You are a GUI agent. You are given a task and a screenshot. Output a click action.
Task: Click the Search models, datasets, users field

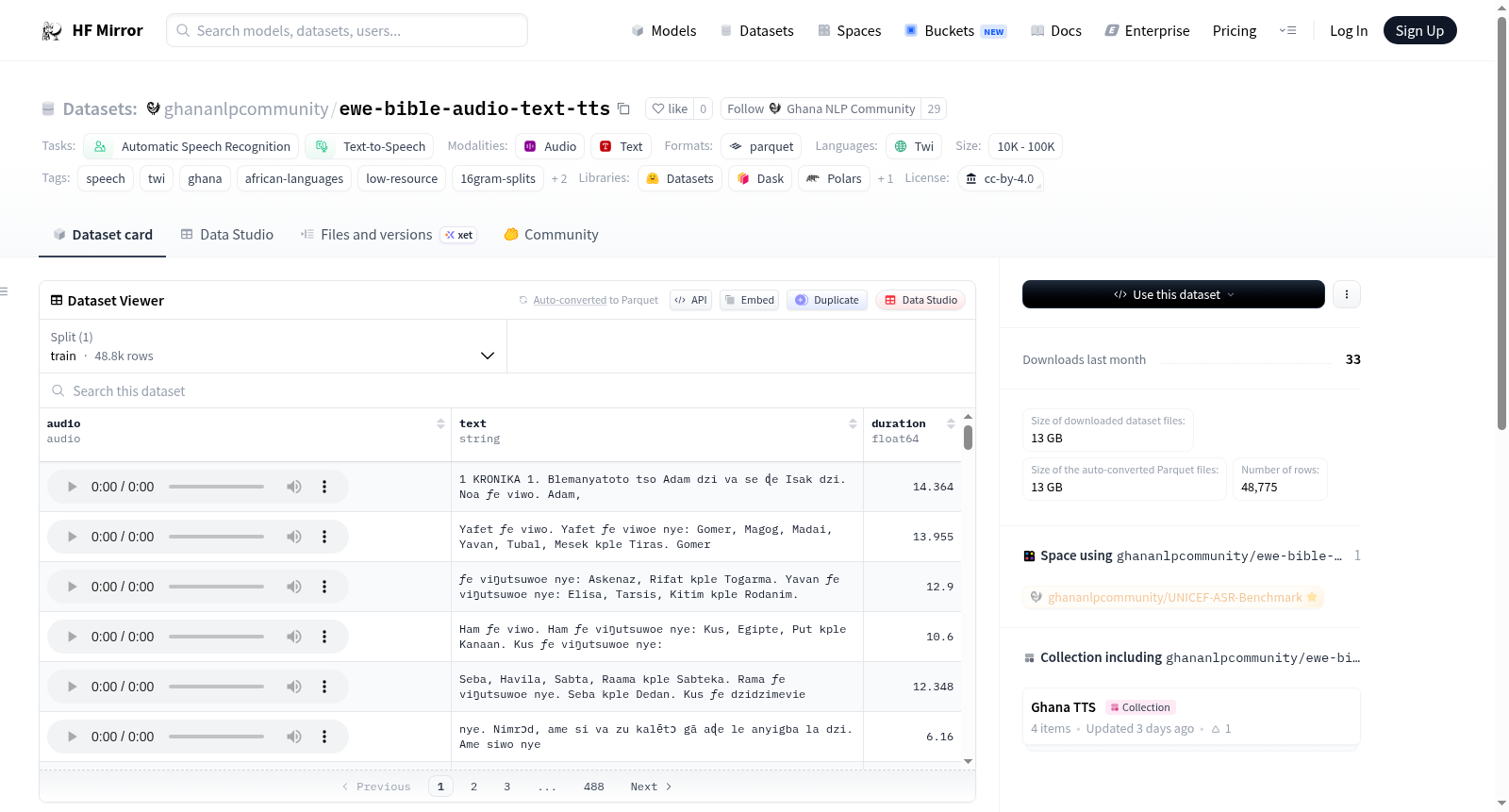click(x=347, y=30)
